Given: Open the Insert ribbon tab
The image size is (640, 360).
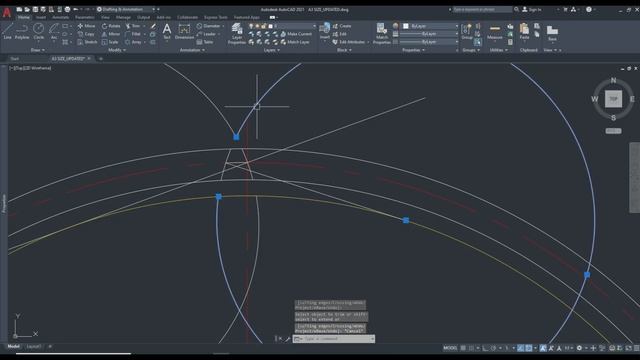Looking at the screenshot, I should (41, 18).
